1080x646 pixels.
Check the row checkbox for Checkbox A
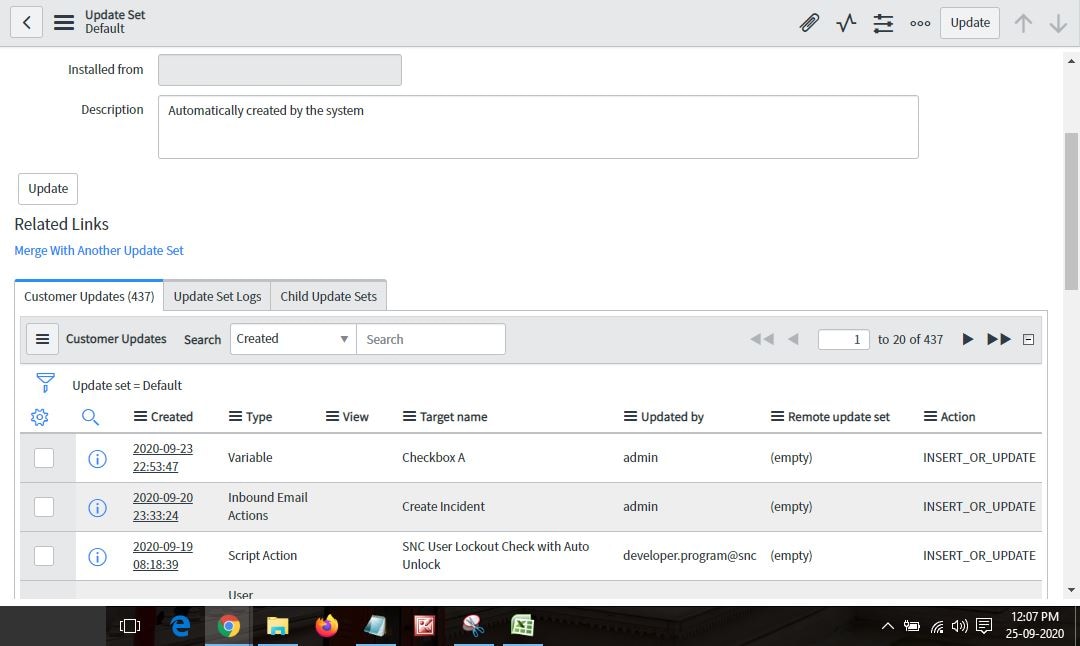44,457
